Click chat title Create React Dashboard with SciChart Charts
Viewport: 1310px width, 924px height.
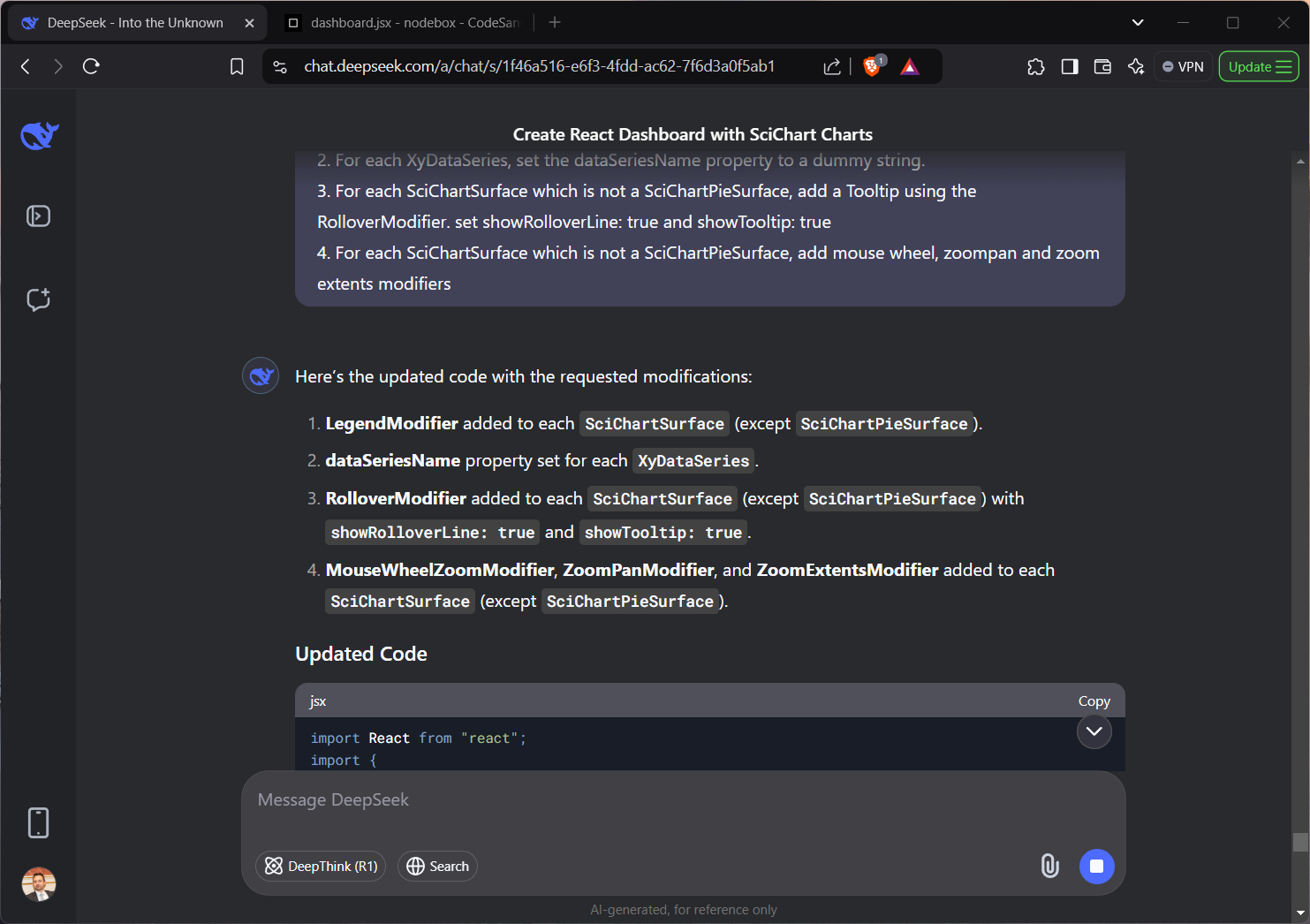pos(693,134)
